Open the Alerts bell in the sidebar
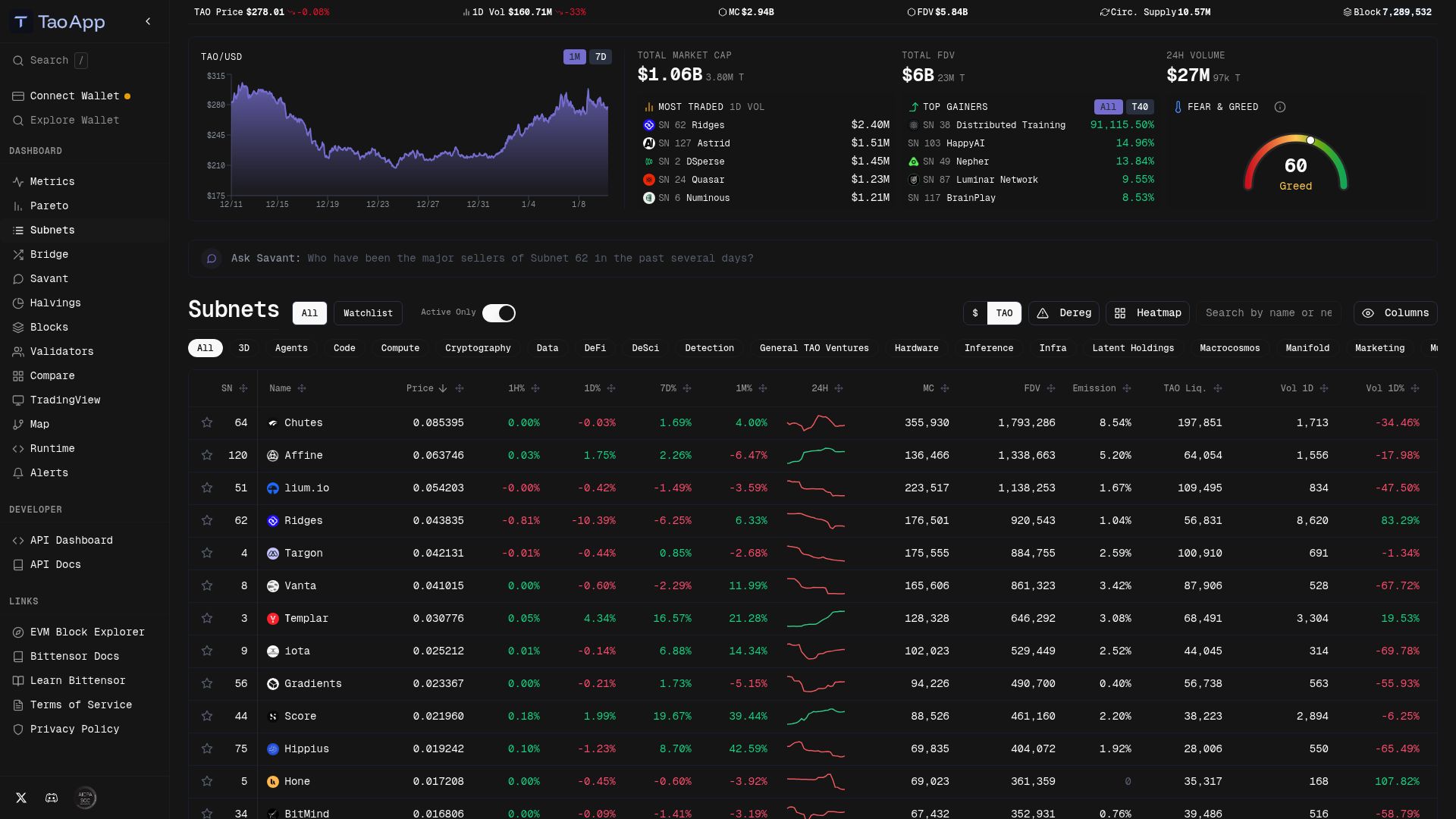Viewport: 1456px width, 819px height. pyautogui.click(x=18, y=472)
